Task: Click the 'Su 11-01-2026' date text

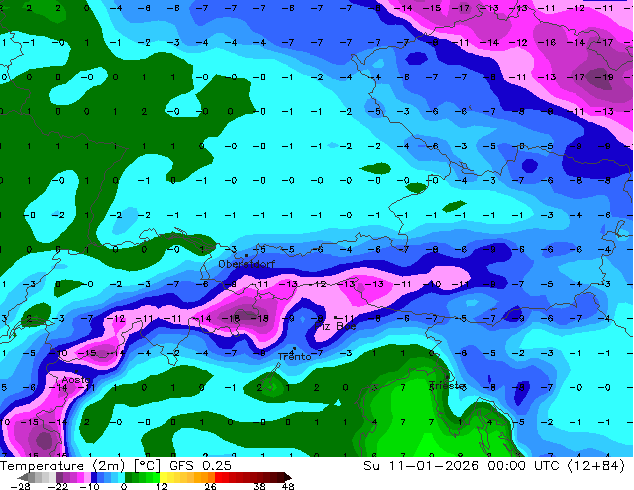Action: (421, 466)
